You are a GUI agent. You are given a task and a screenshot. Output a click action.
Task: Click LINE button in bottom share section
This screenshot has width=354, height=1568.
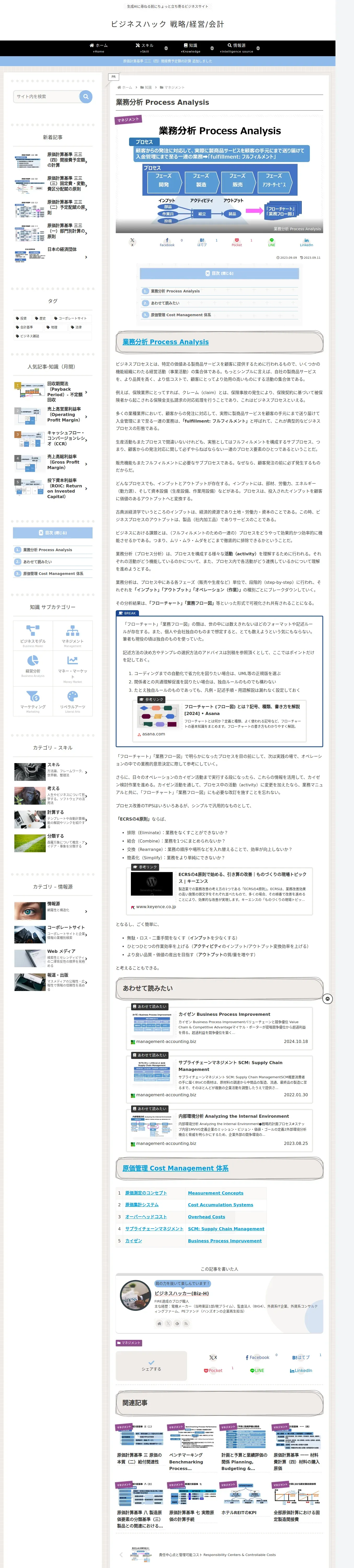click(257, 1371)
